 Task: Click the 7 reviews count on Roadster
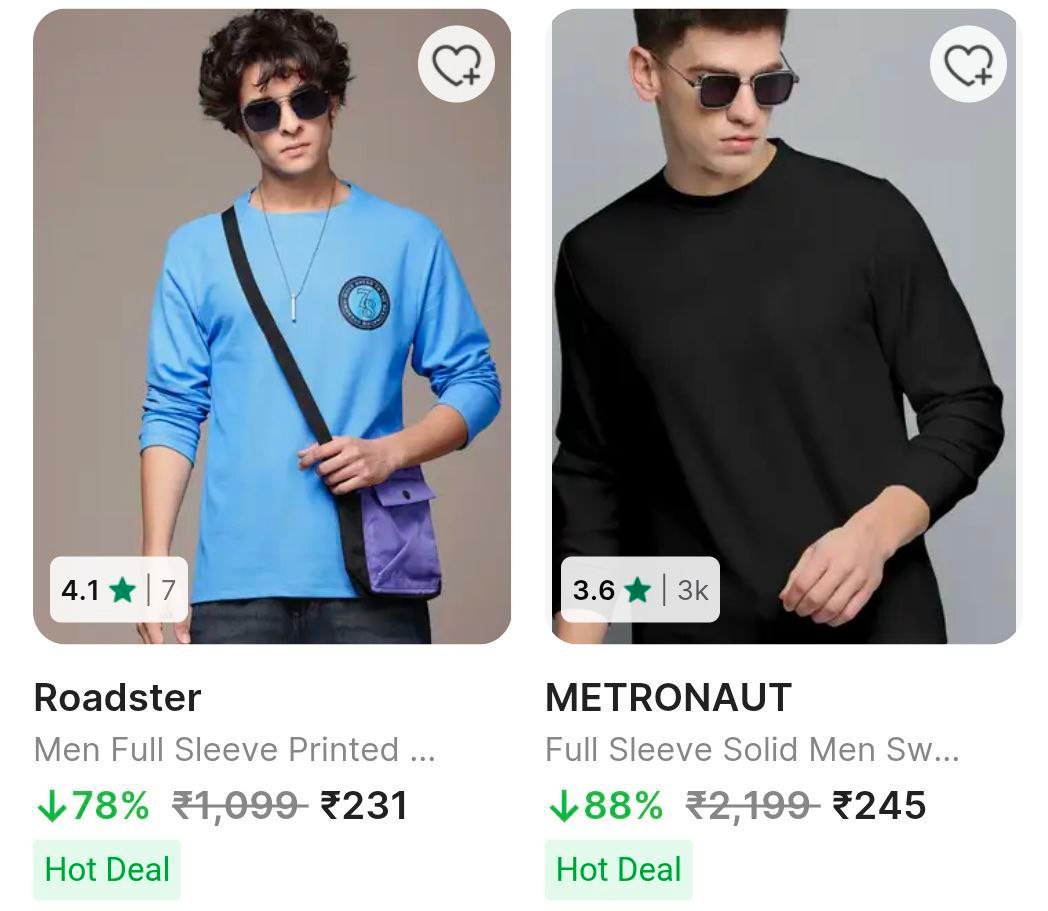pos(168,590)
